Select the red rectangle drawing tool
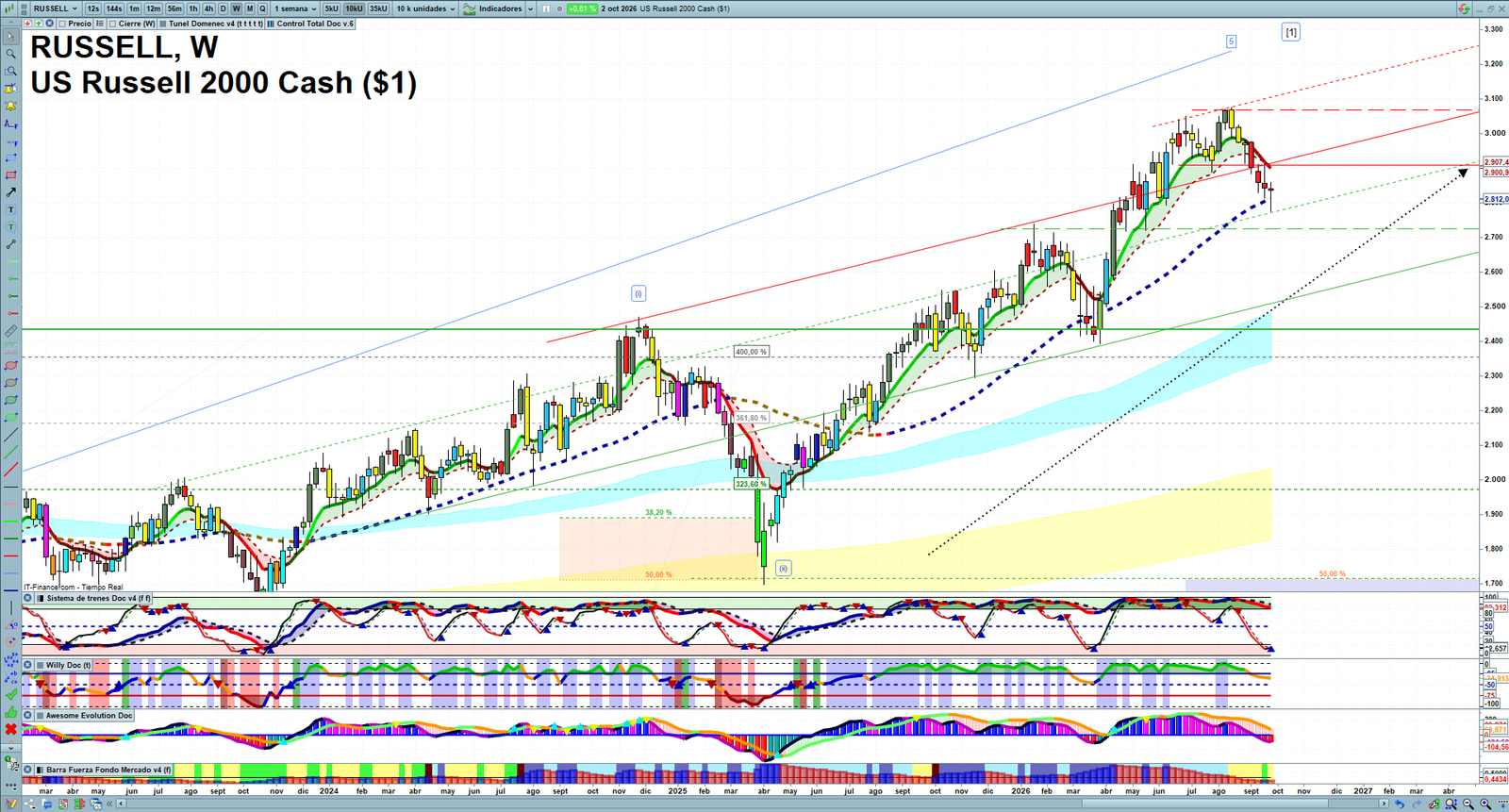Viewport: 1509px width, 812px height. coord(10,175)
